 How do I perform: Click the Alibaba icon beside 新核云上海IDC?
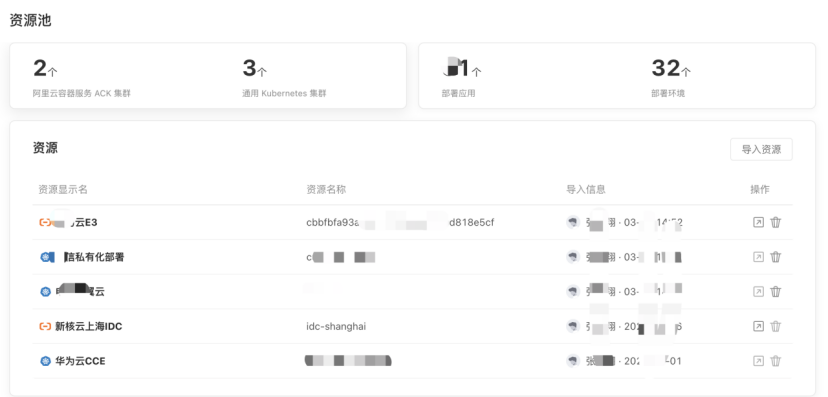tap(45, 326)
